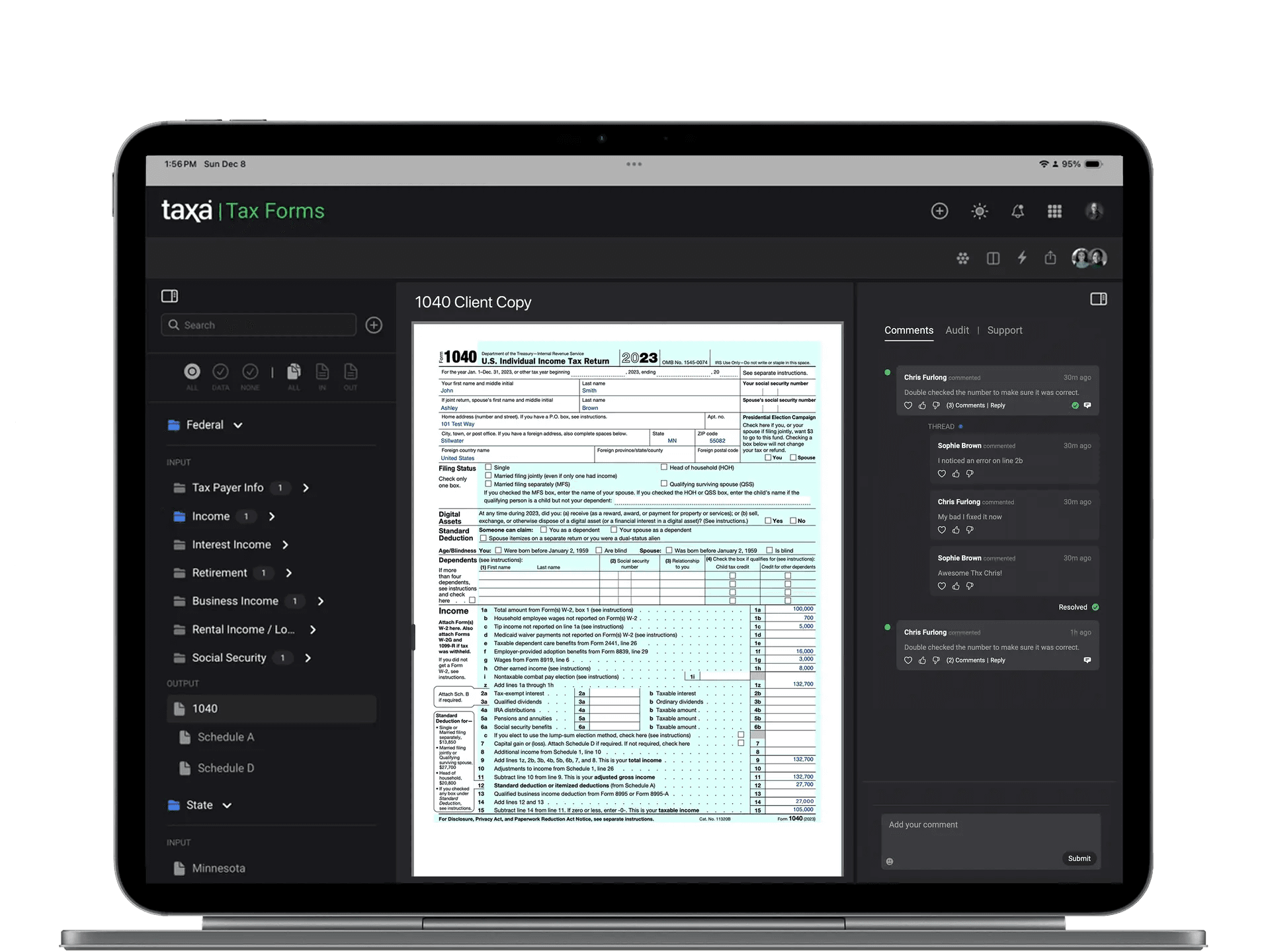
Task: Click the battery indicator in status bar
Action: 1093,164
